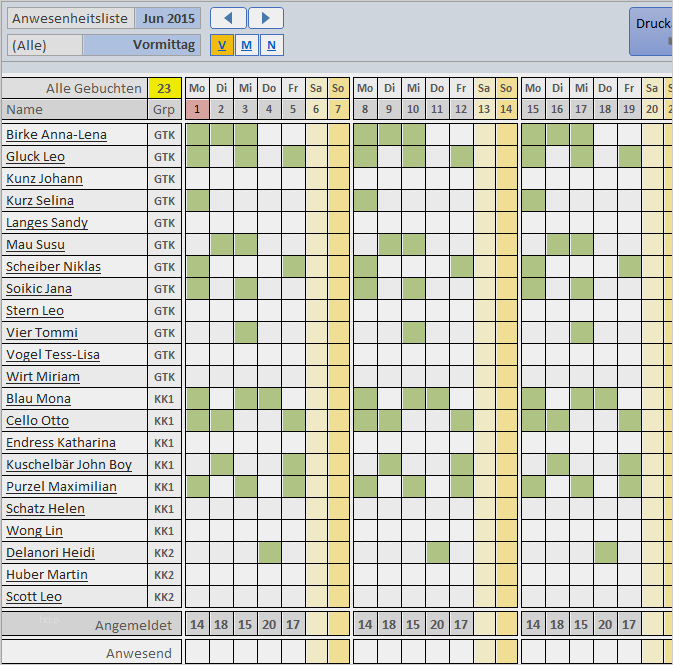The image size is (673, 665).
Task: Click Delanori Heidi's attendance cell on day 4
Action: tap(269, 553)
